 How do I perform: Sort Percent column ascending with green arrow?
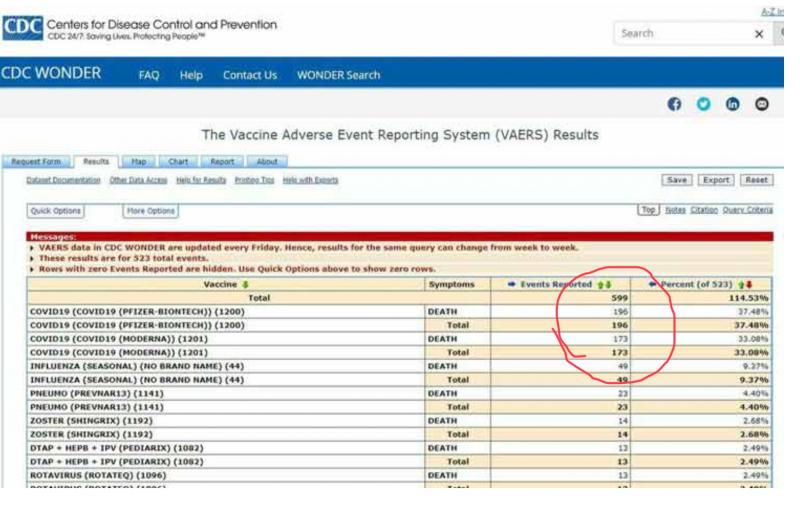click(742, 285)
